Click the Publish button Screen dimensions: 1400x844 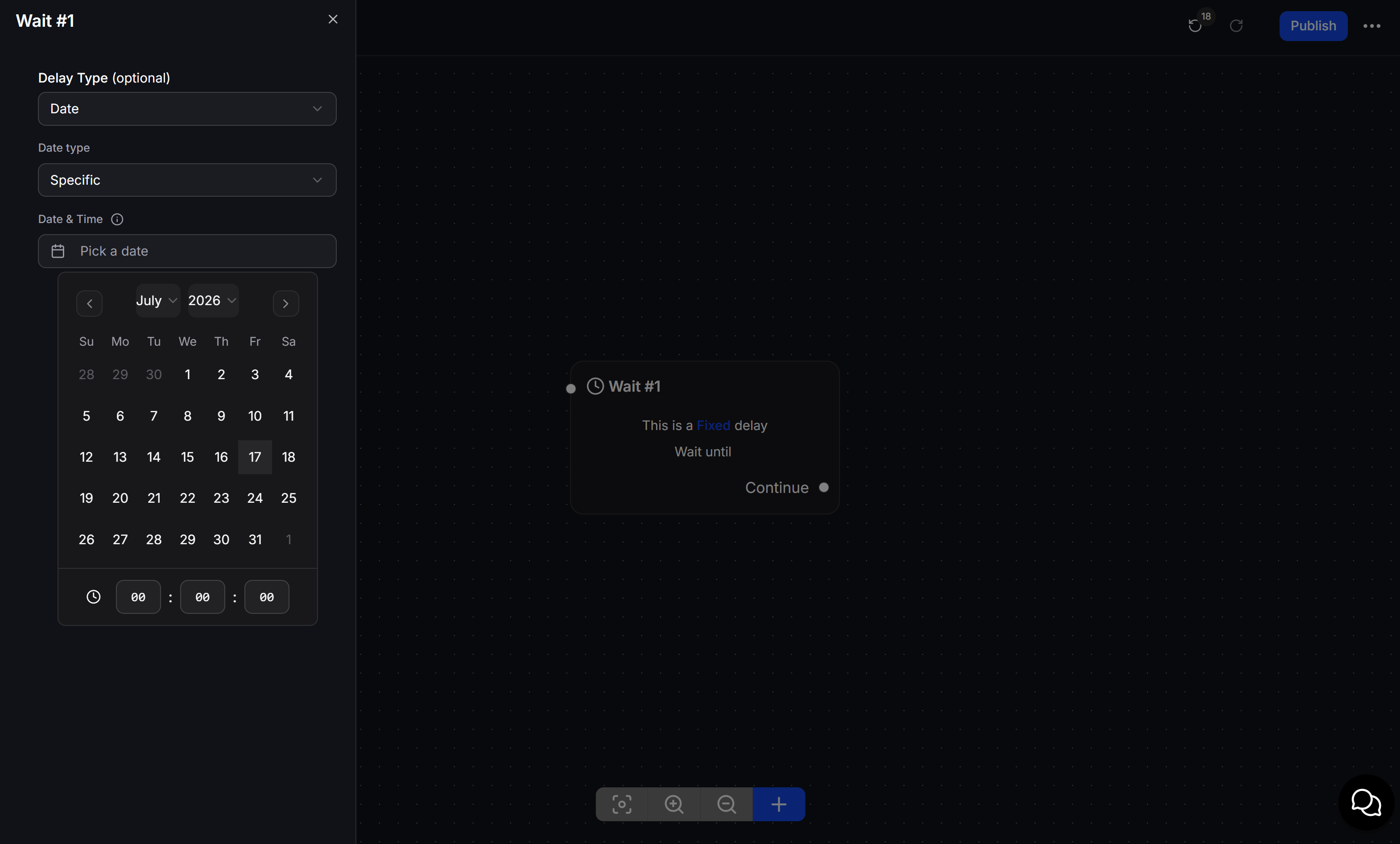tap(1313, 26)
